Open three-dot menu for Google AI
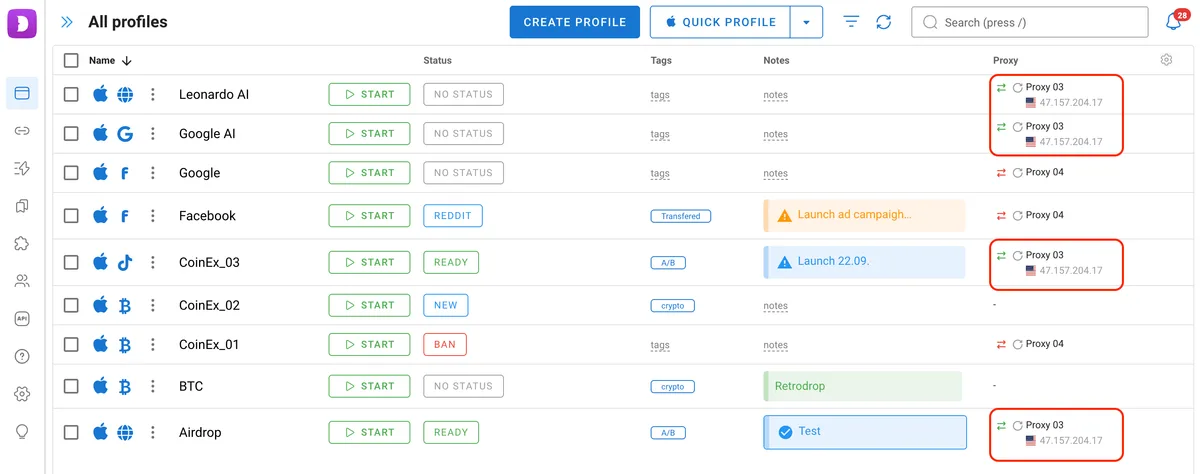 (x=153, y=134)
